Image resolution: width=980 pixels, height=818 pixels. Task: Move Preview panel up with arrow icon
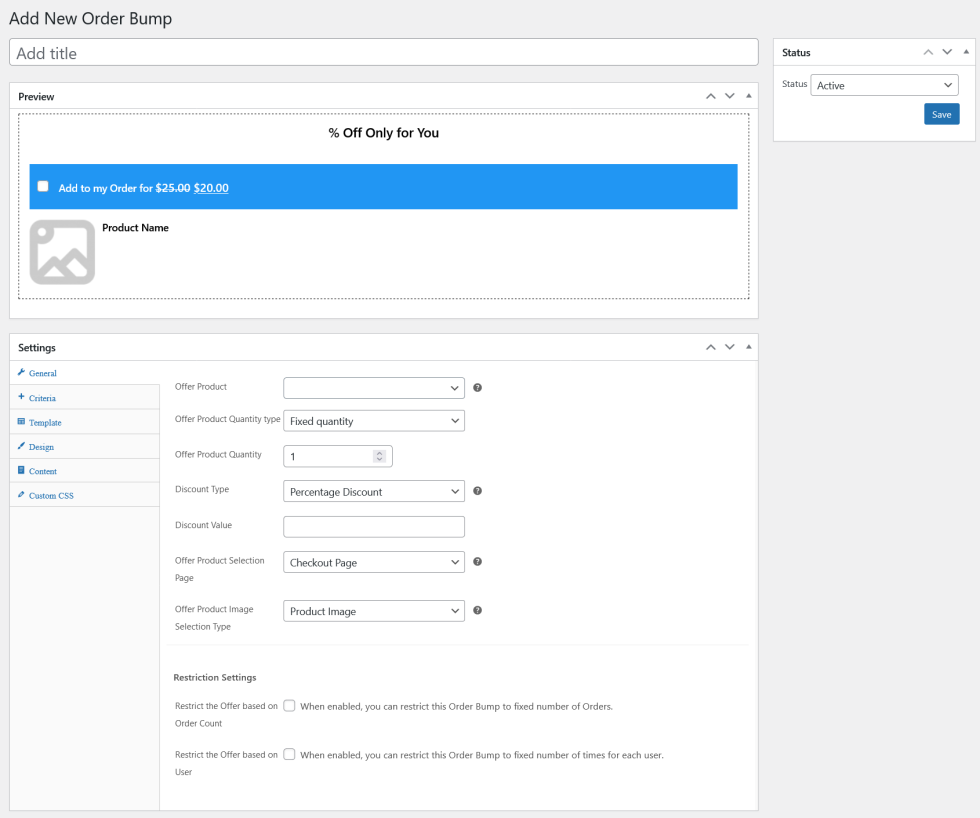tap(710, 96)
